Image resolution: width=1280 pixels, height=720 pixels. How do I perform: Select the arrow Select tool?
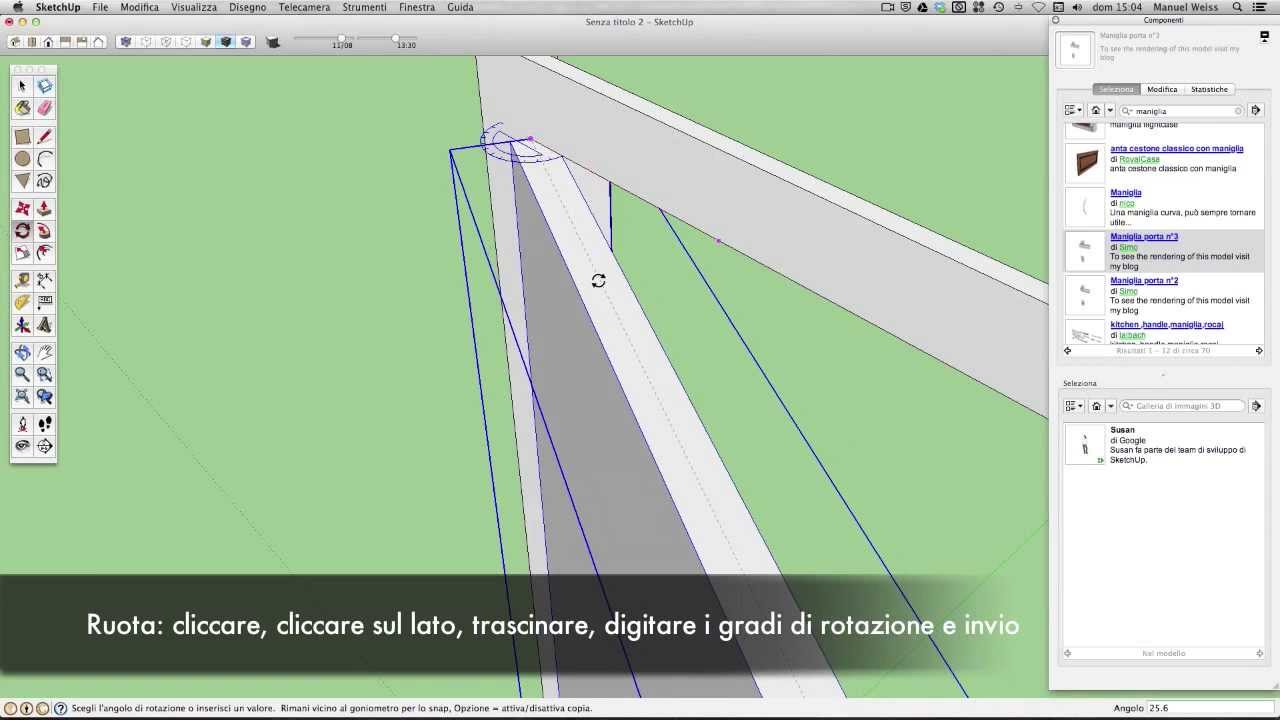(x=22, y=86)
